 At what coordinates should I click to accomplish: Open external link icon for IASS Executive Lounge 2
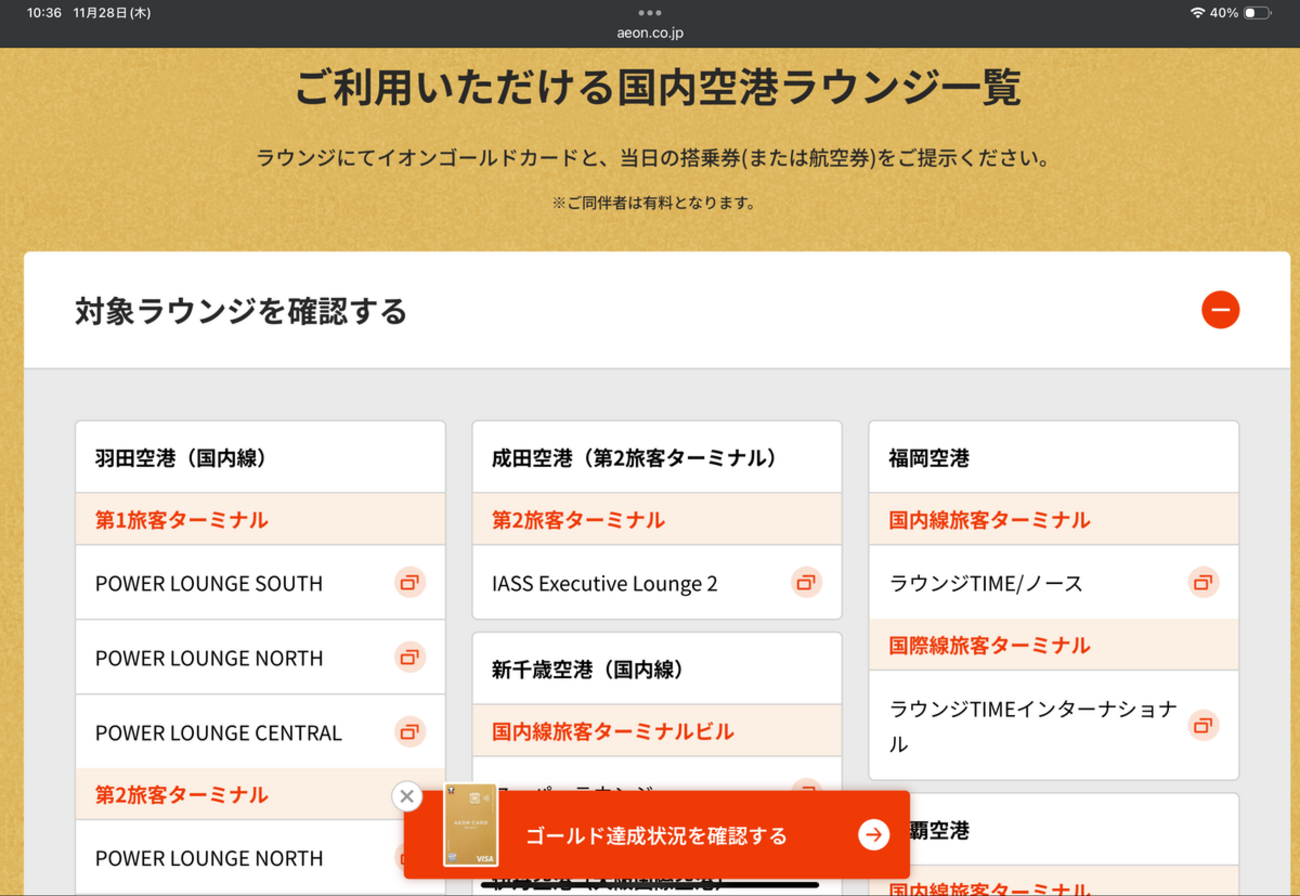click(806, 582)
